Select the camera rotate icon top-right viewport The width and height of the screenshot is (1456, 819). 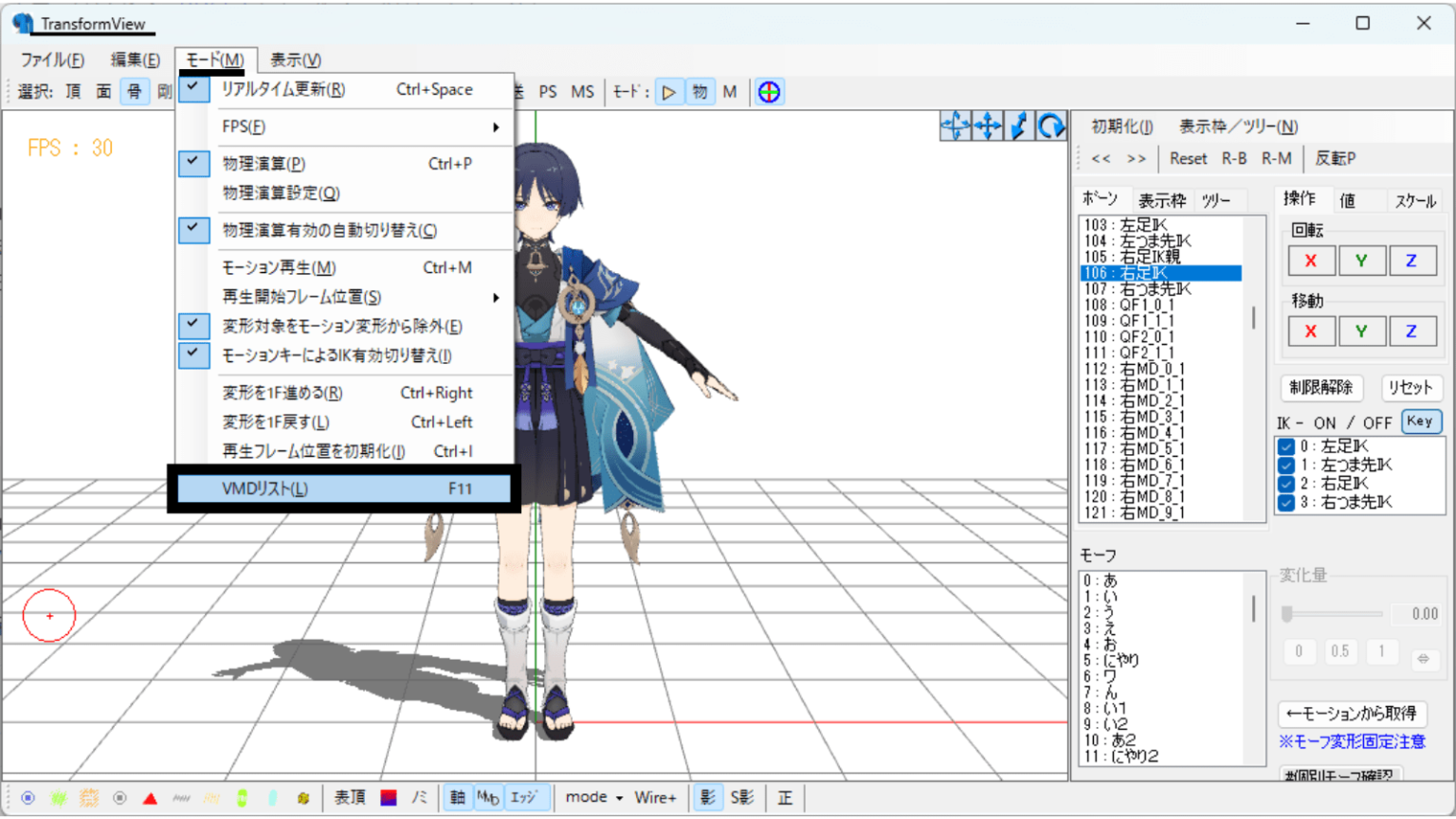1051,125
